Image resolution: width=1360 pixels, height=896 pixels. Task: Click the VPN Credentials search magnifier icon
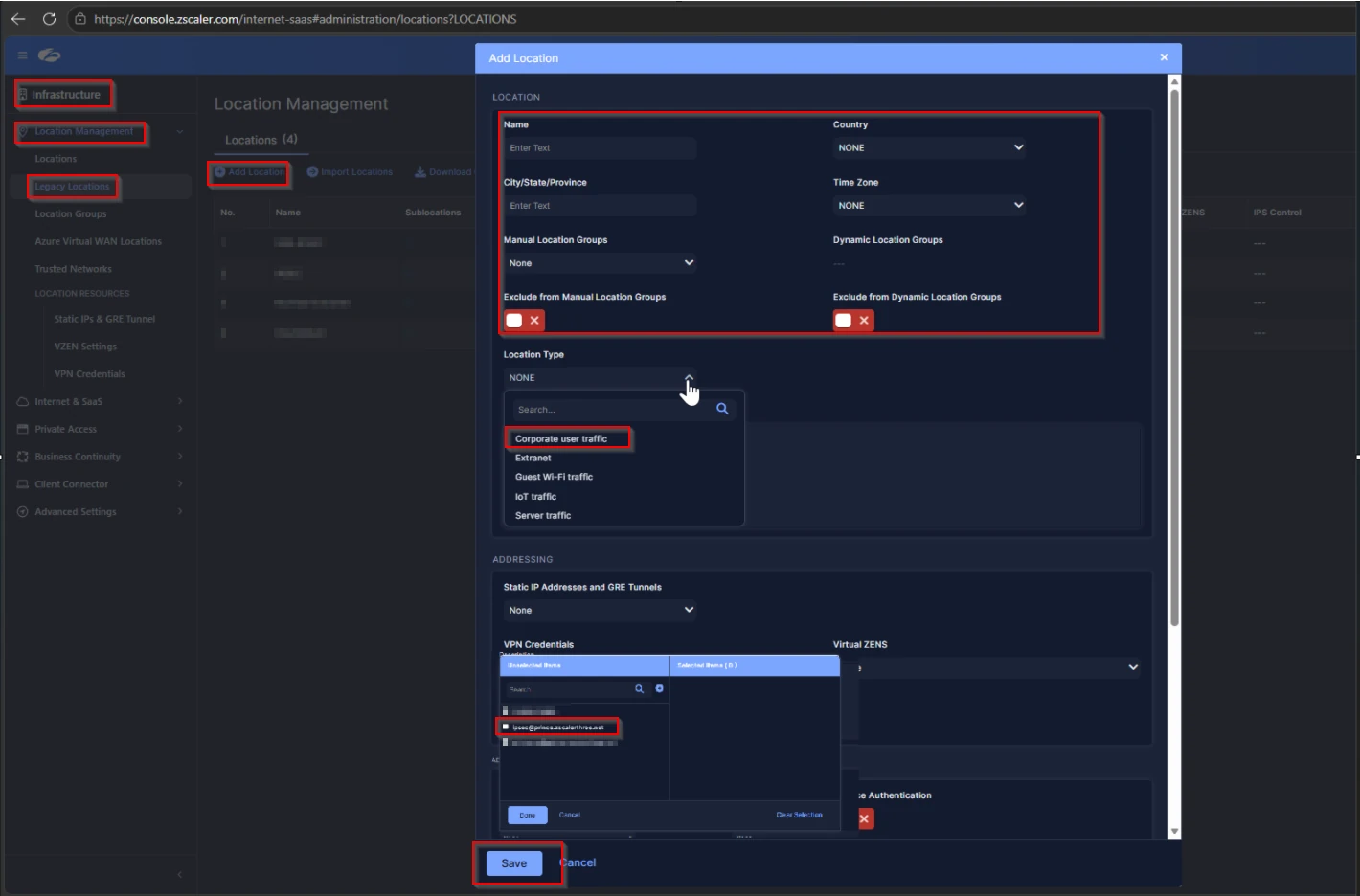tap(640, 689)
